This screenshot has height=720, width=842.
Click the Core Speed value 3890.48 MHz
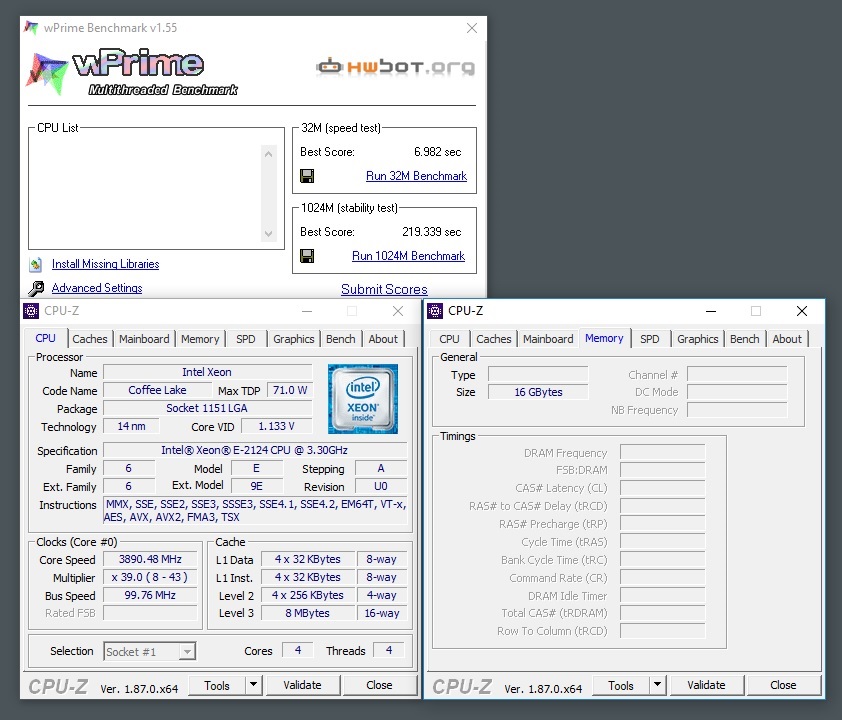tap(150, 559)
